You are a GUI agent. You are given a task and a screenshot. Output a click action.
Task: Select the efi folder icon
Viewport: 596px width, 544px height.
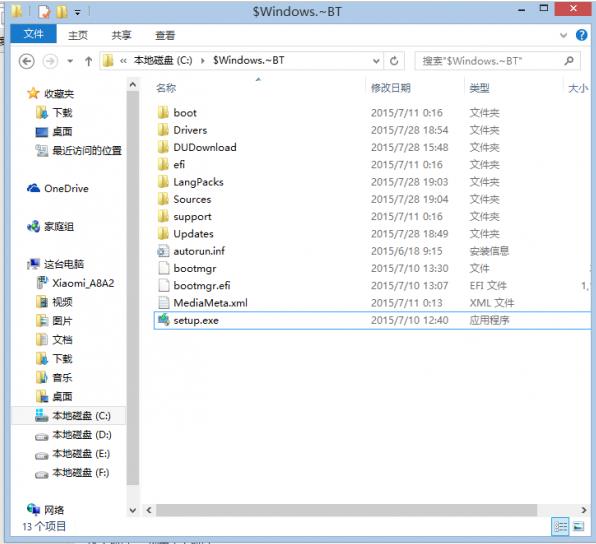pos(163,165)
